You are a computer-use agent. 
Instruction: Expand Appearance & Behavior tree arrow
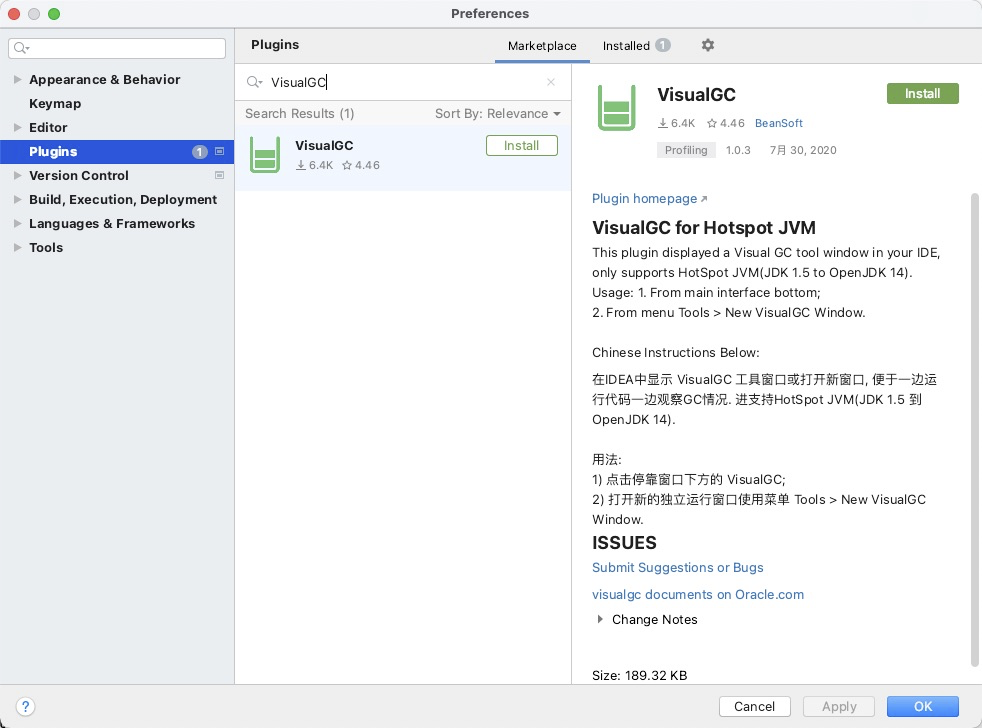pyautogui.click(x=18, y=80)
